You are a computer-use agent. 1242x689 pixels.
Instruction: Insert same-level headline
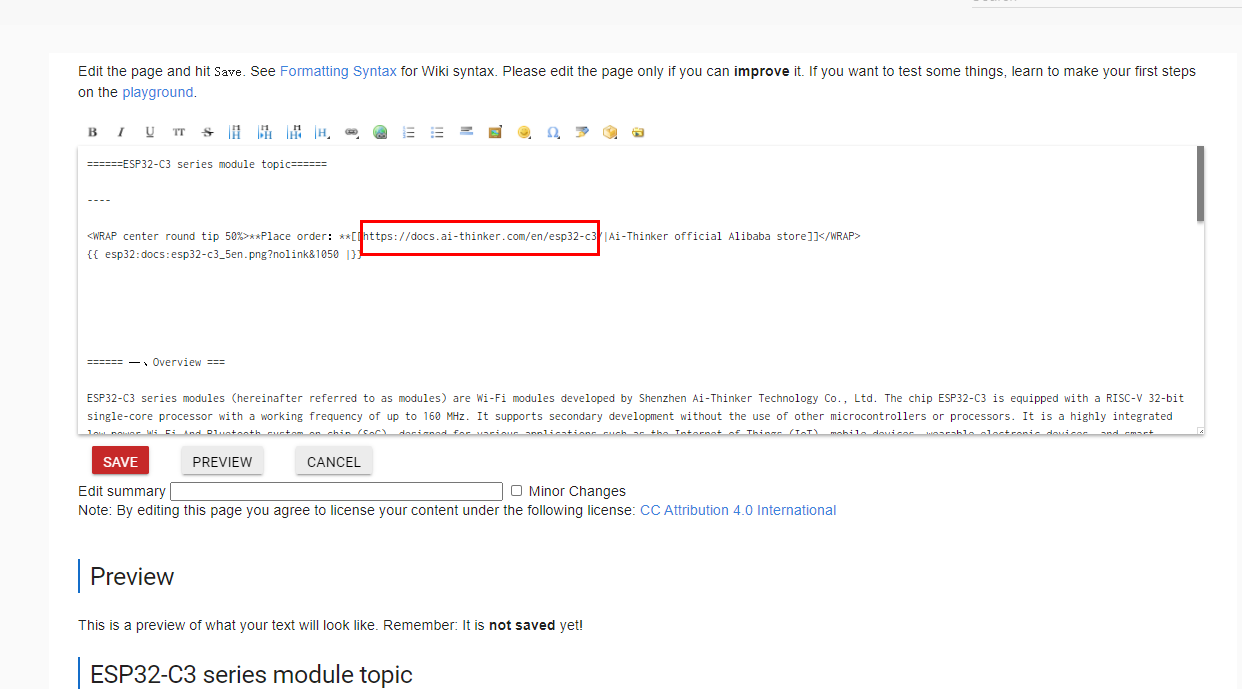point(236,132)
